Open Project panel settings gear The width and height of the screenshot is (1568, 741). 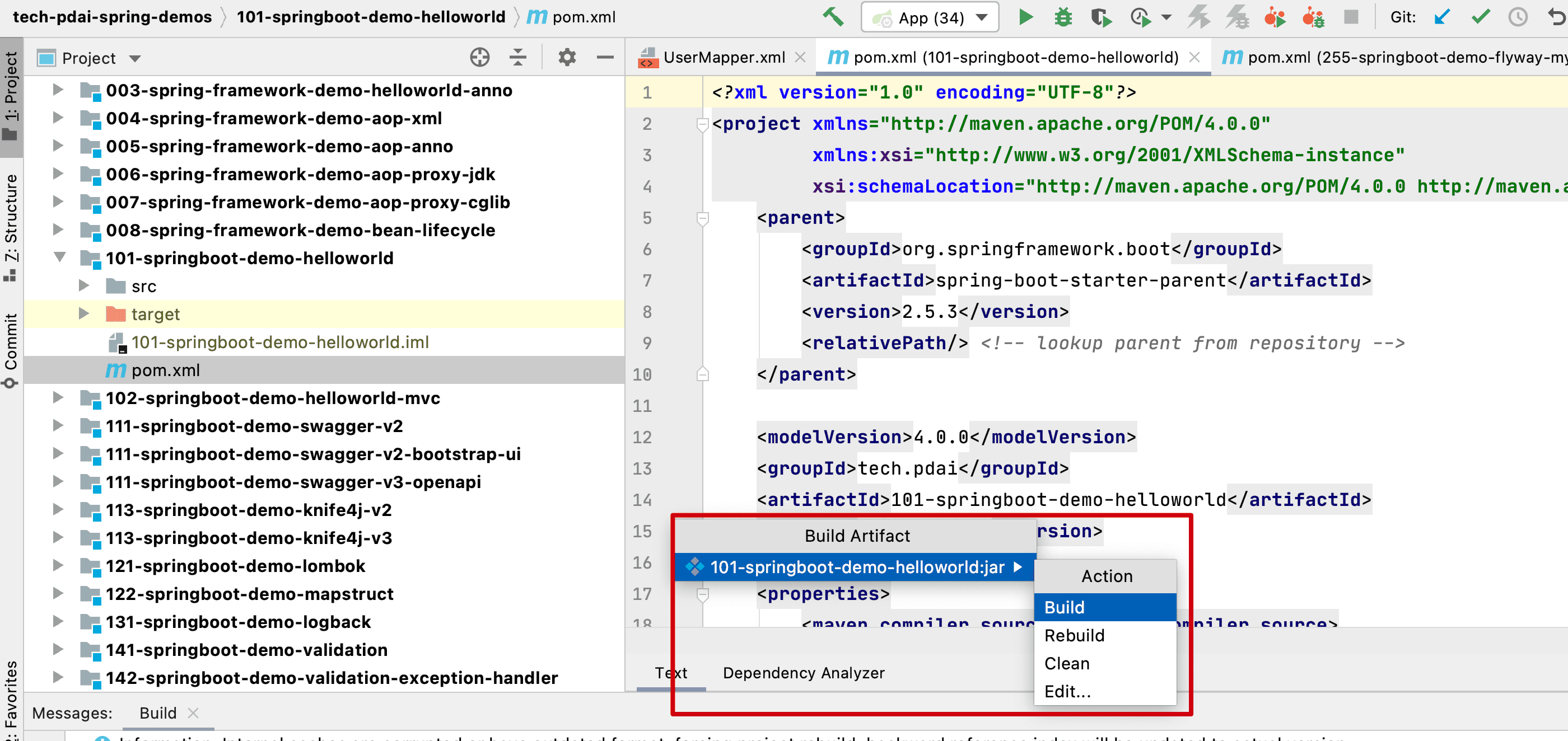coord(567,57)
